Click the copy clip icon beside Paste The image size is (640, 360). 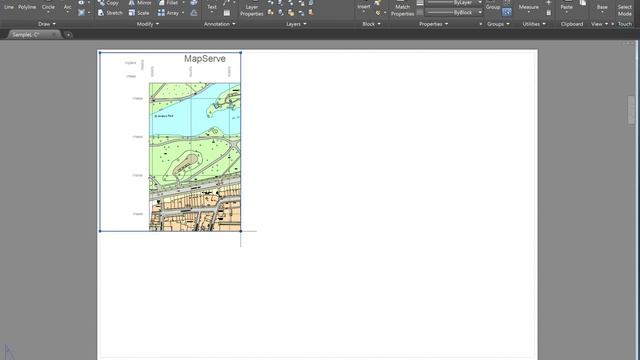pyautogui.click(x=583, y=3)
